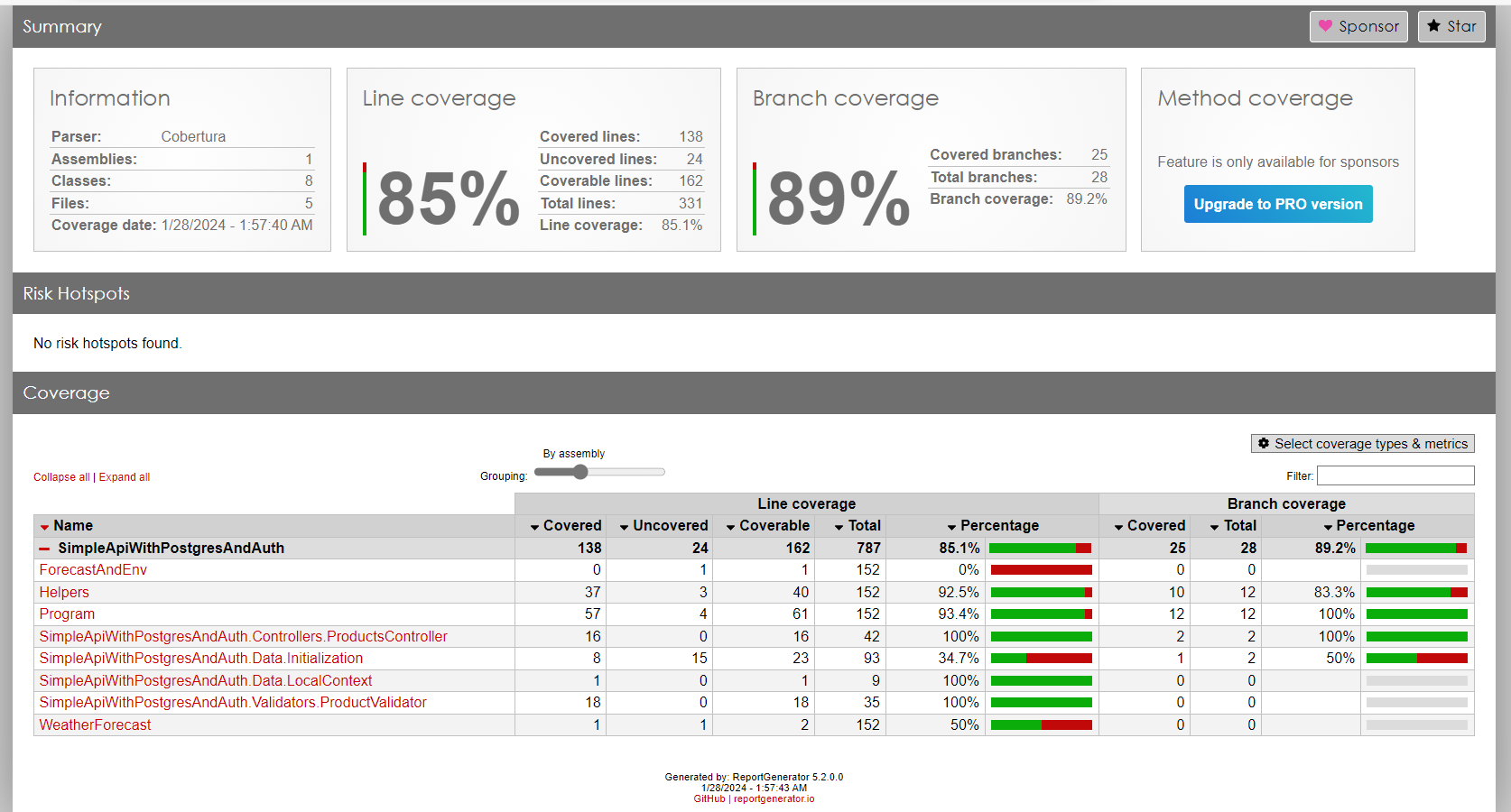Click the Star button in header

1451,26
